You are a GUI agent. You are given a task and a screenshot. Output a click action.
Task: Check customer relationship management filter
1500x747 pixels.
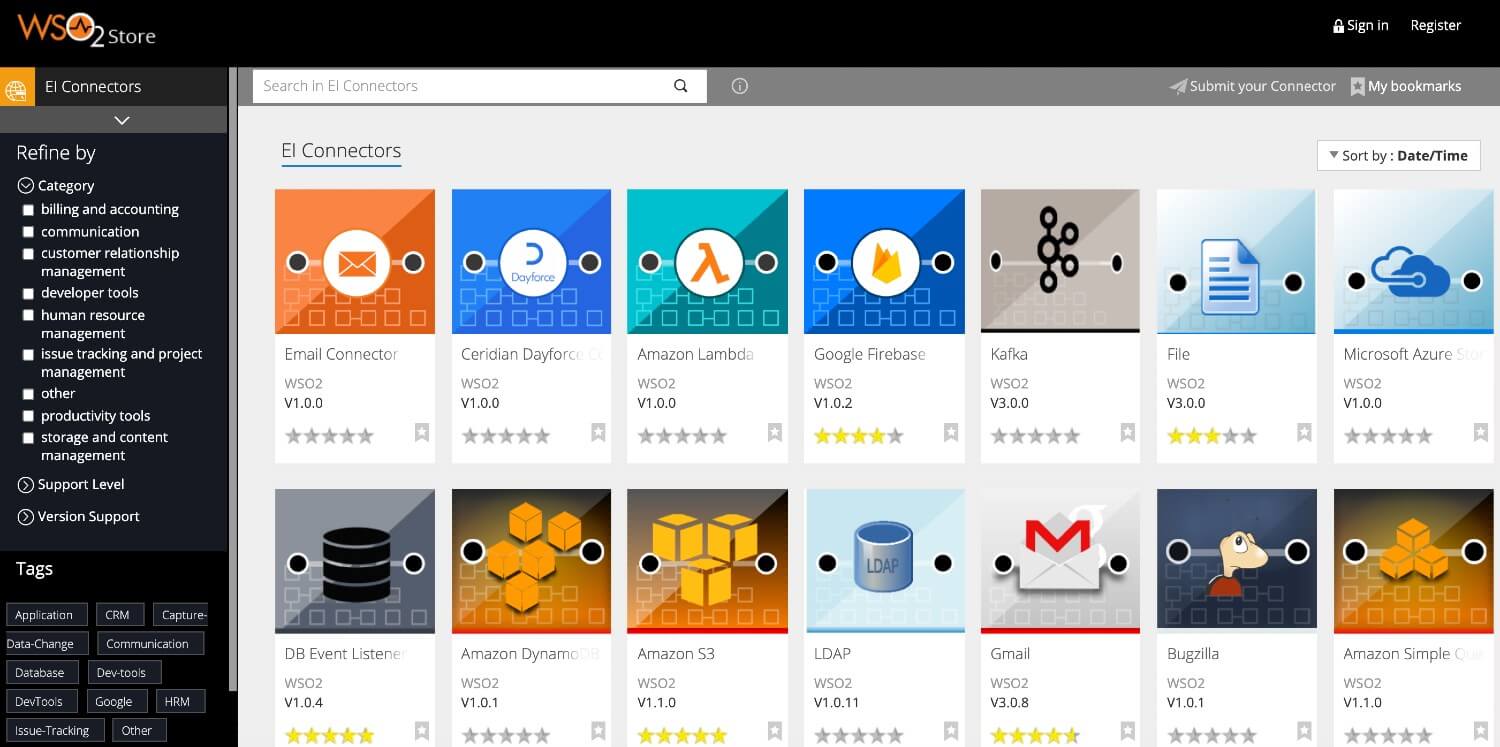28,254
